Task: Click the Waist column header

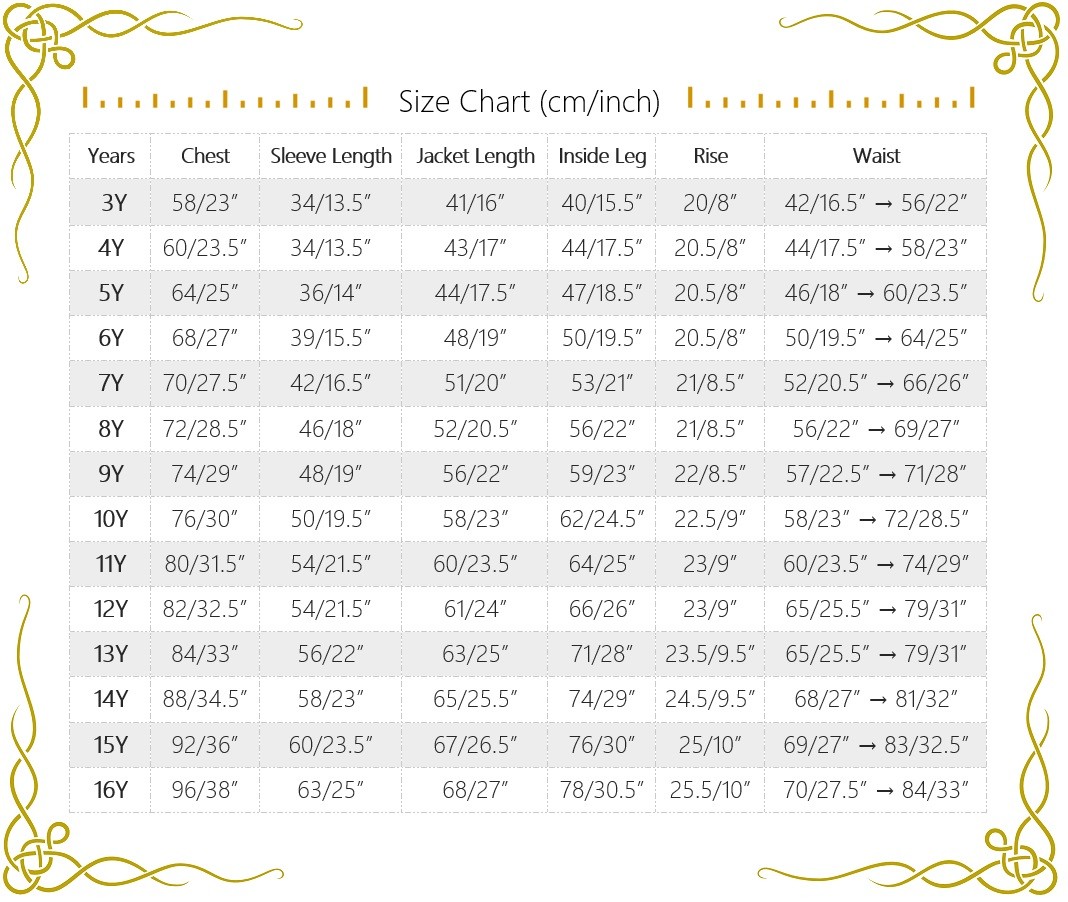Action: point(876,156)
